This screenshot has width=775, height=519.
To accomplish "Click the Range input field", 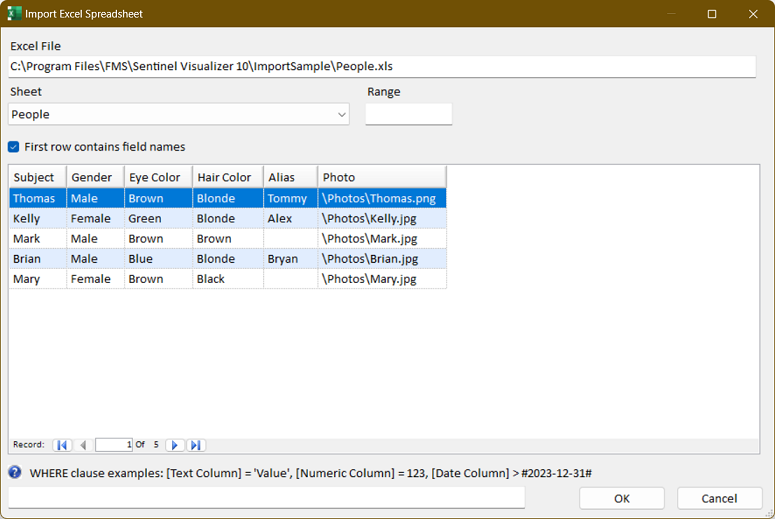I will (409, 114).
